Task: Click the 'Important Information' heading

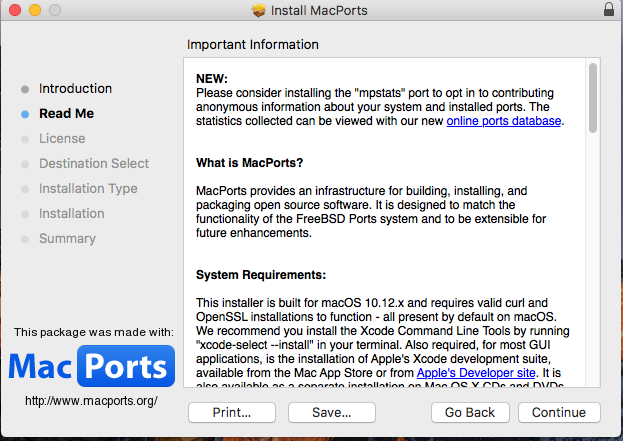Action: pyautogui.click(x=253, y=44)
